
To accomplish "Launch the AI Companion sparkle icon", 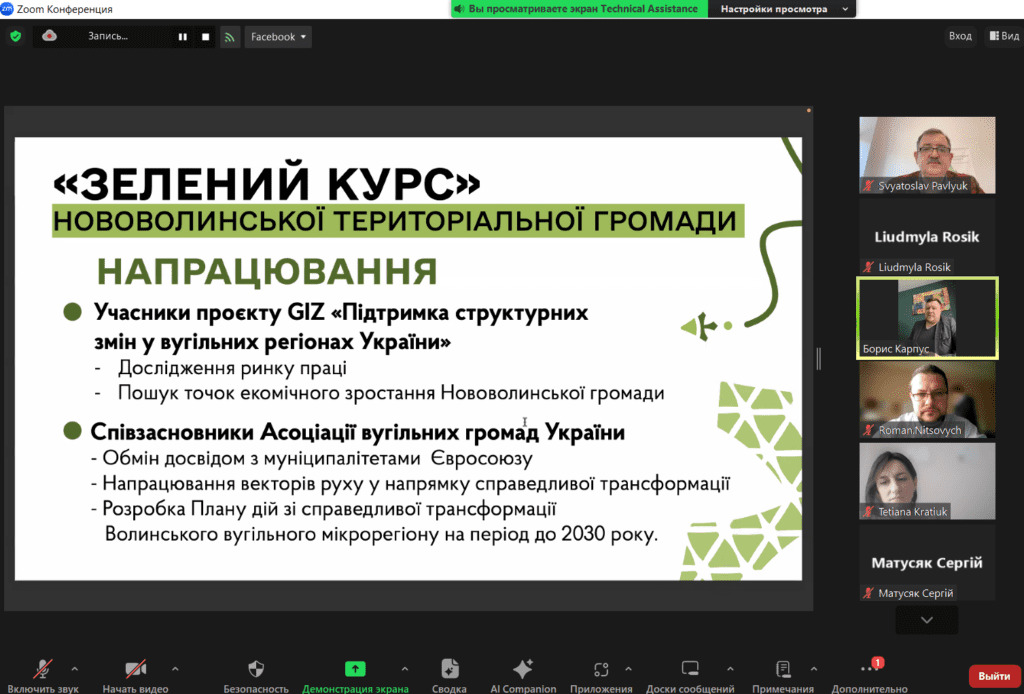I will pos(522,669).
